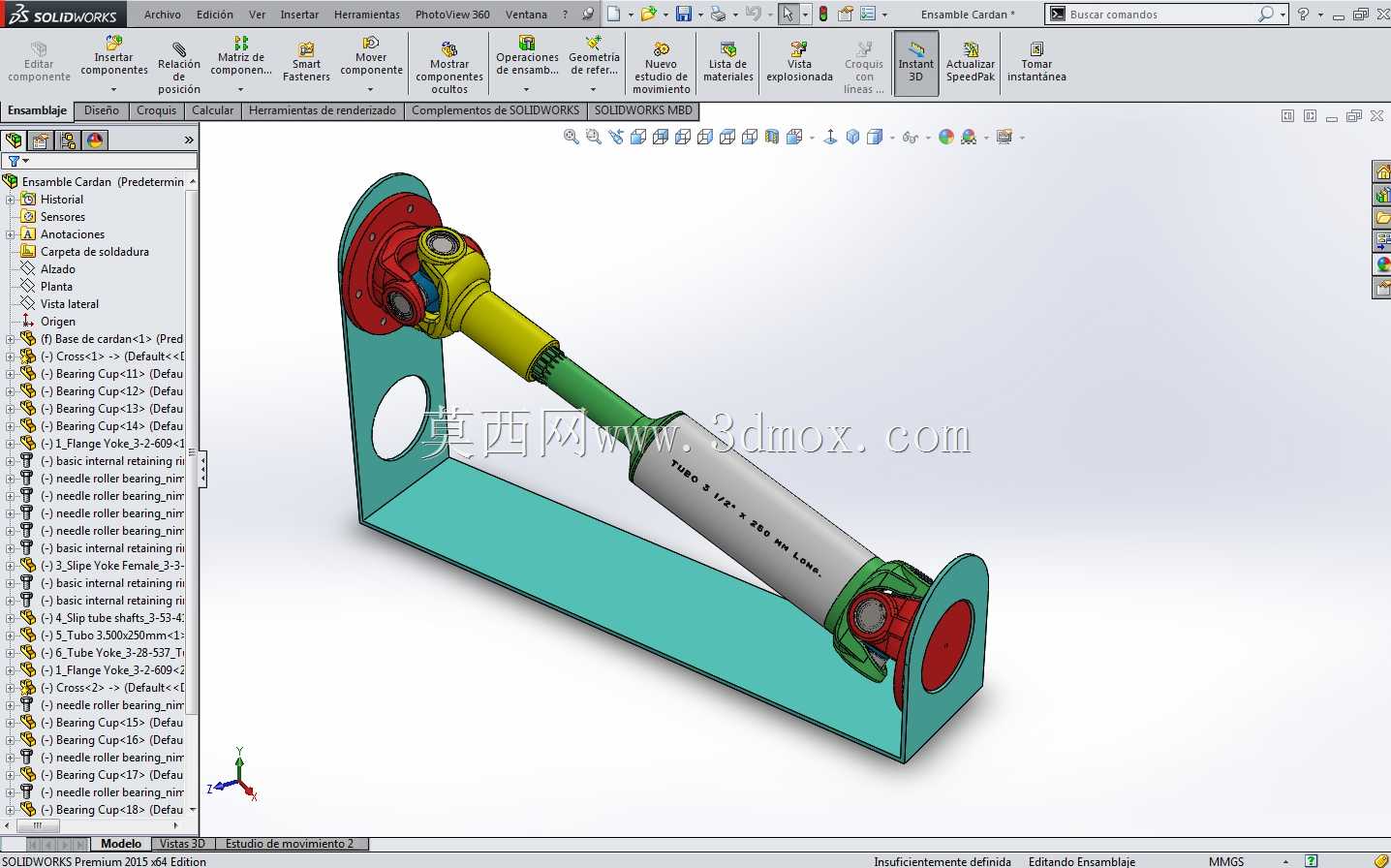Viewport: 1391px width, 868px height.
Task: Open Edición menu
Action: (x=215, y=15)
